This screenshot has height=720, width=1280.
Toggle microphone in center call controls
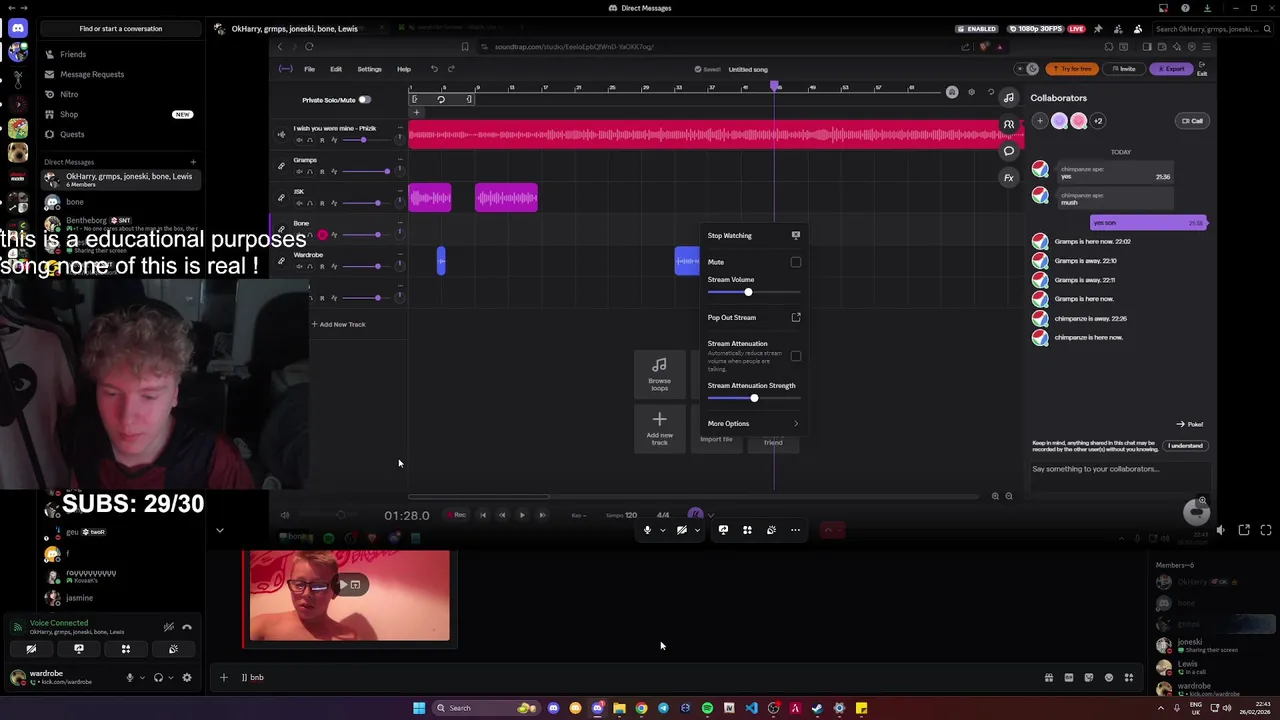pos(647,530)
